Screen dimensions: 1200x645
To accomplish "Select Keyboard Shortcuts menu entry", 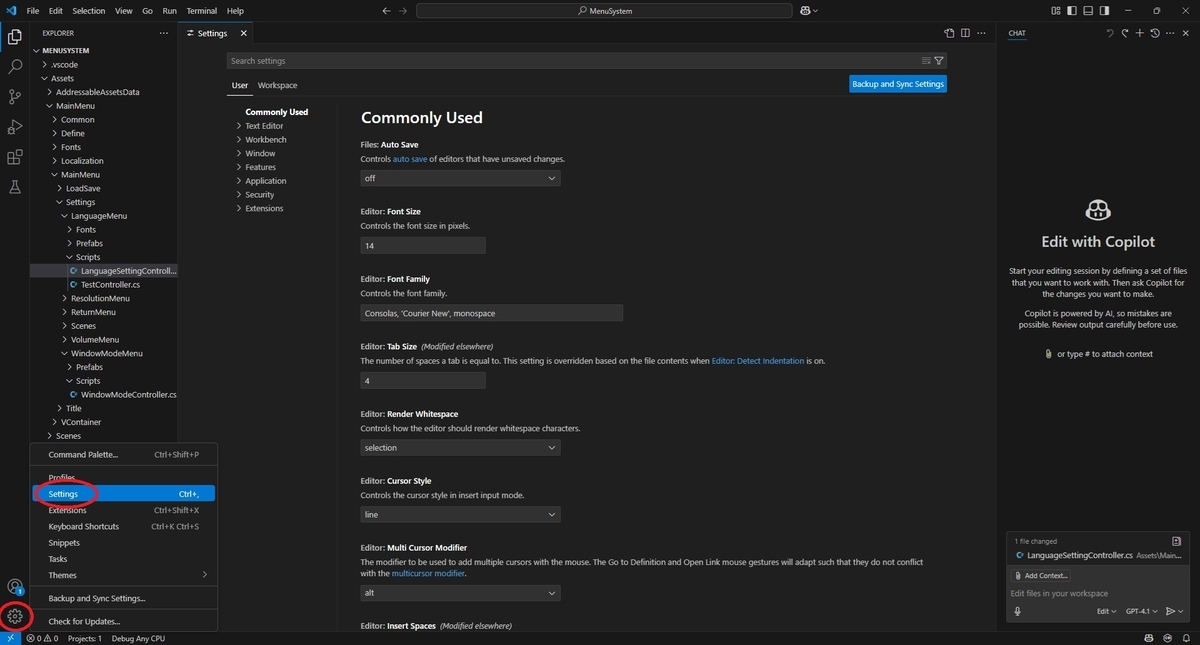I will 124,526.
